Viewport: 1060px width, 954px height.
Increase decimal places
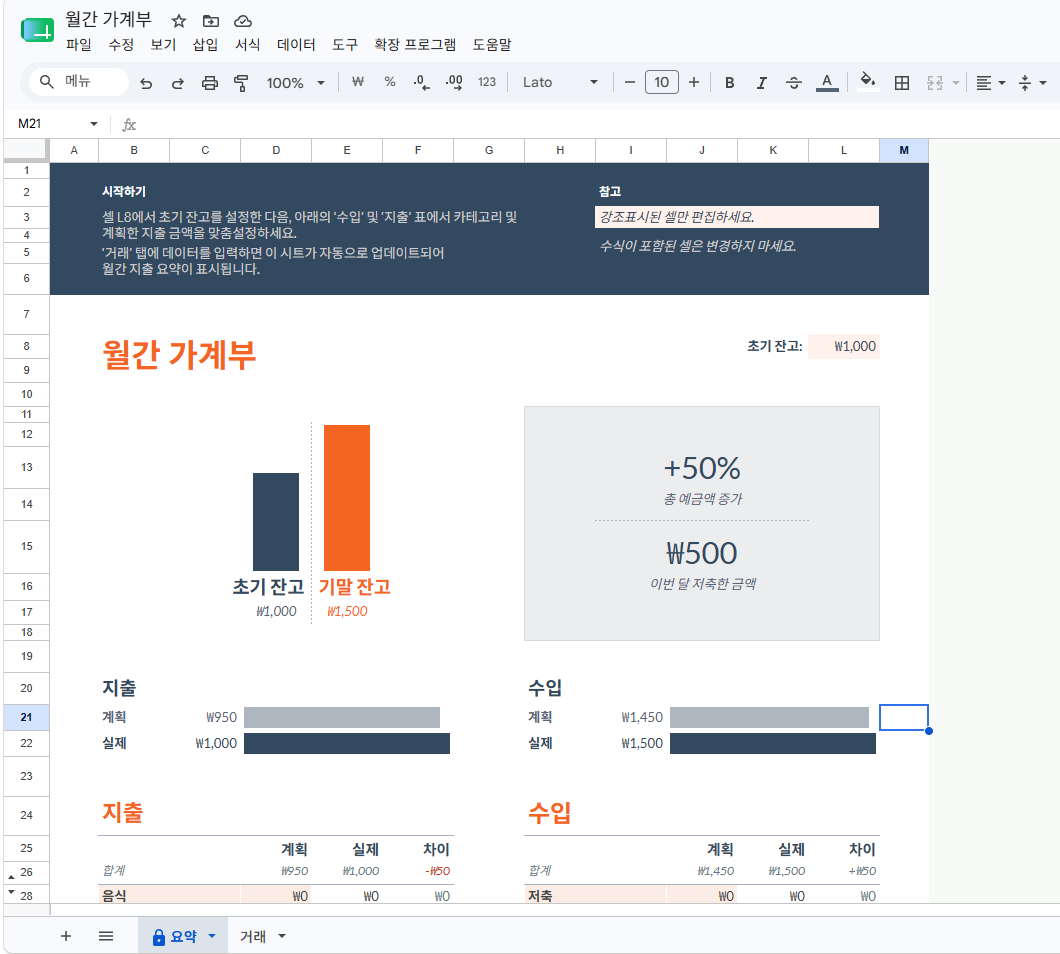454,82
